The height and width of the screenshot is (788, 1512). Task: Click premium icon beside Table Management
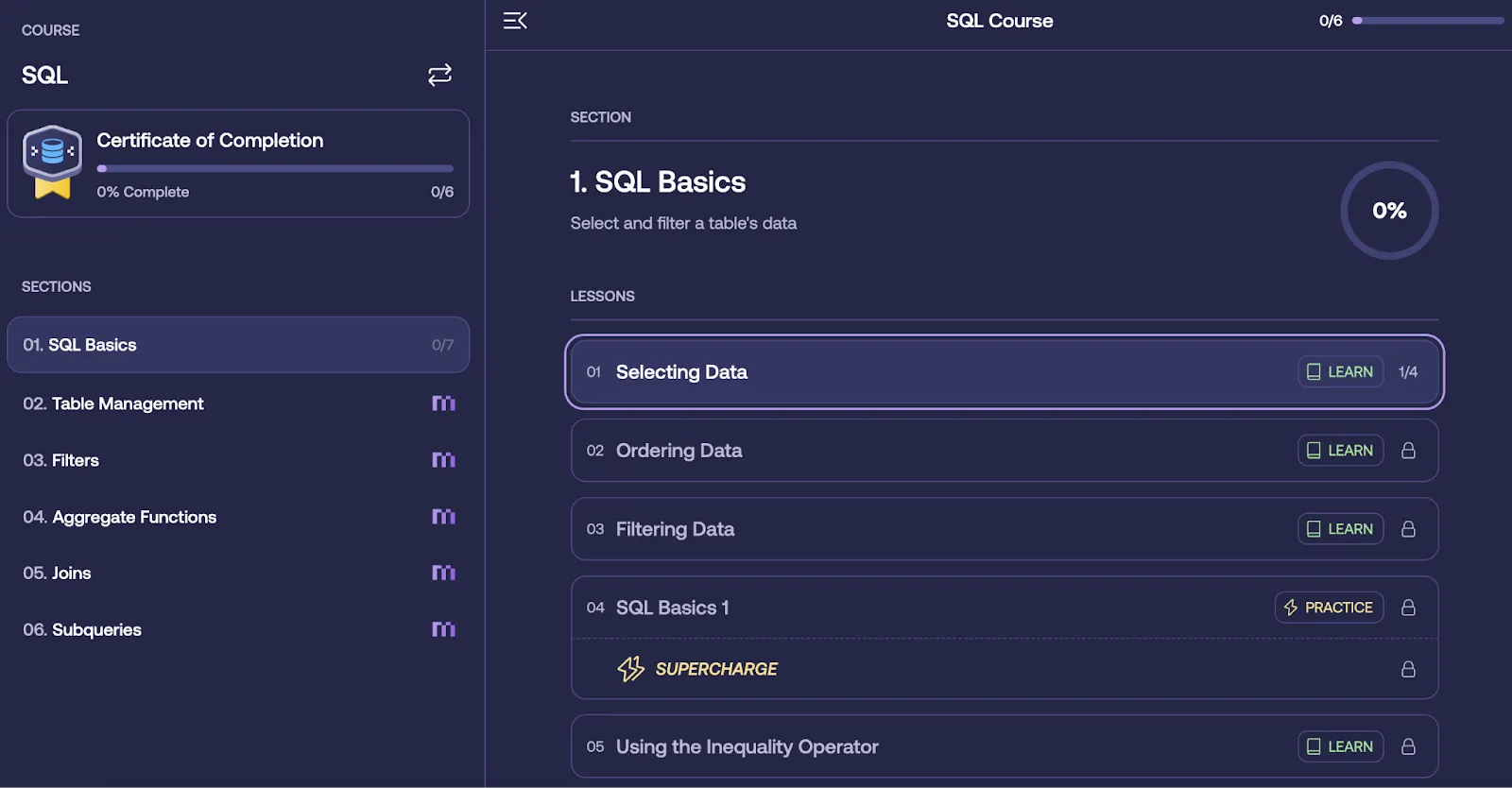coord(443,403)
